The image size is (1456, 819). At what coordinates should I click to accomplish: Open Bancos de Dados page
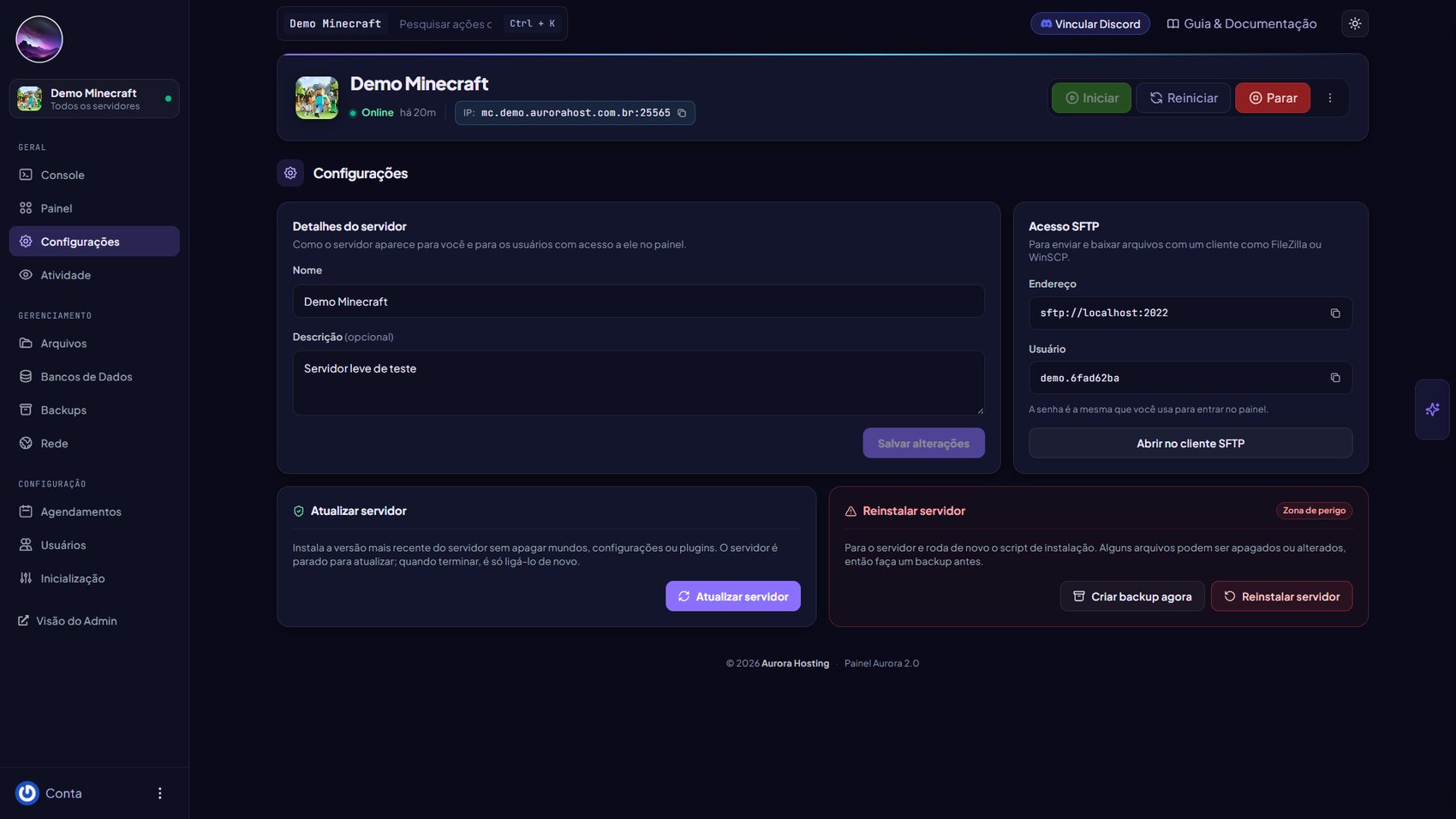coord(94,377)
